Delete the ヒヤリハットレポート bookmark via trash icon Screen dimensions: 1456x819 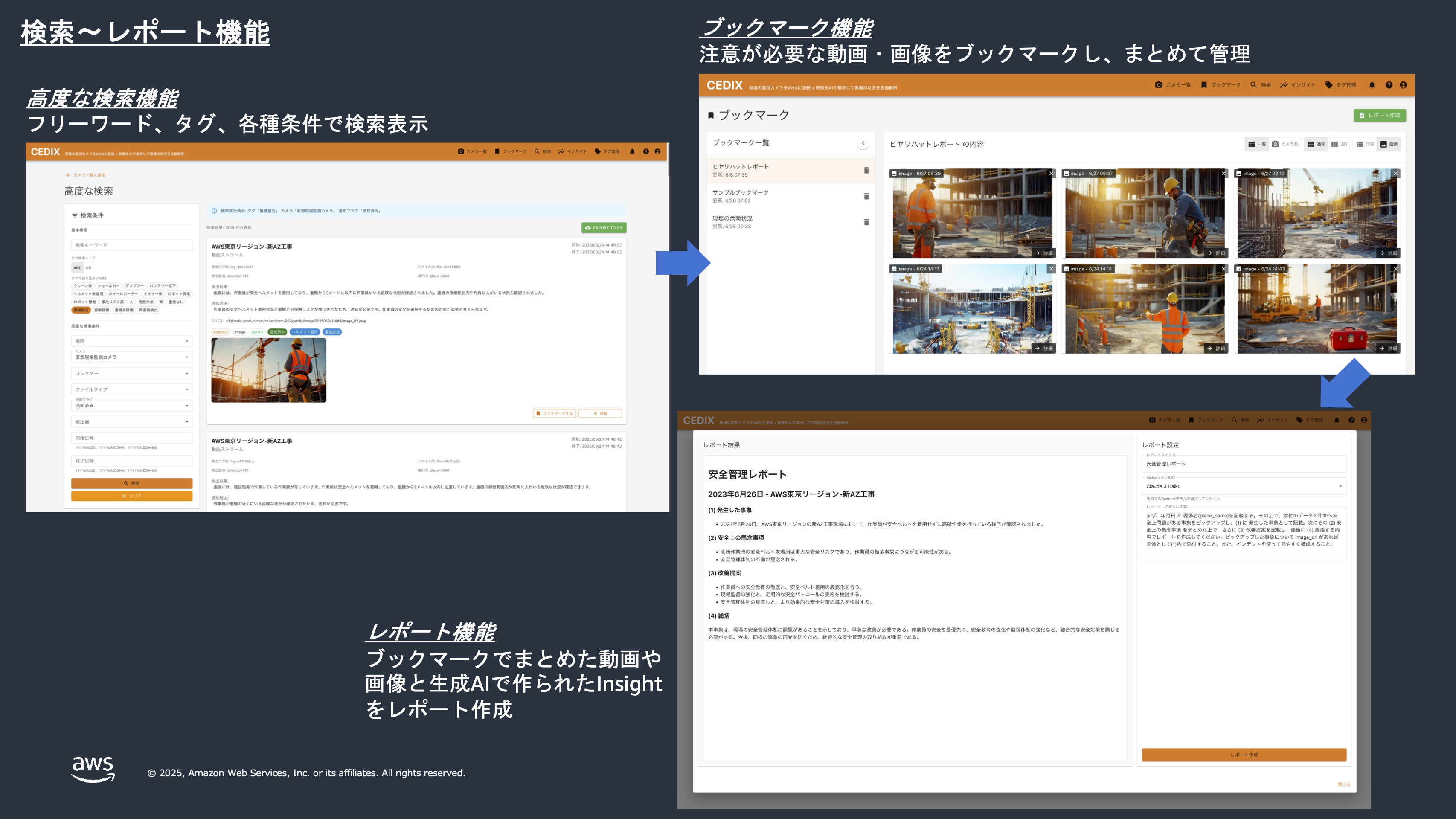tap(866, 170)
